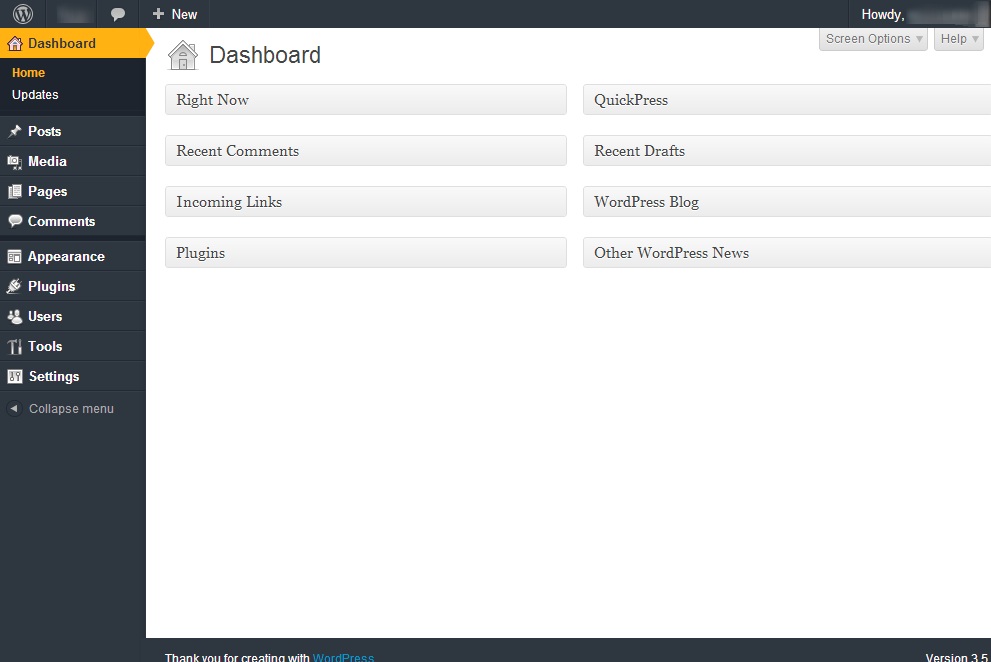
Task: Expand the Recent Comments widget
Action: [x=366, y=150]
